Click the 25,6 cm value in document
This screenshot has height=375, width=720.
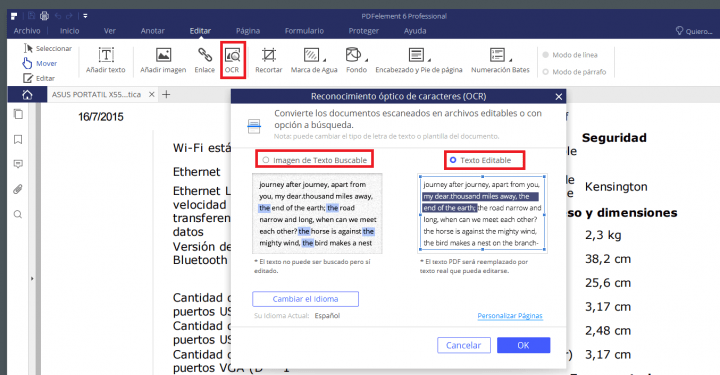pyautogui.click(x=608, y=283)
